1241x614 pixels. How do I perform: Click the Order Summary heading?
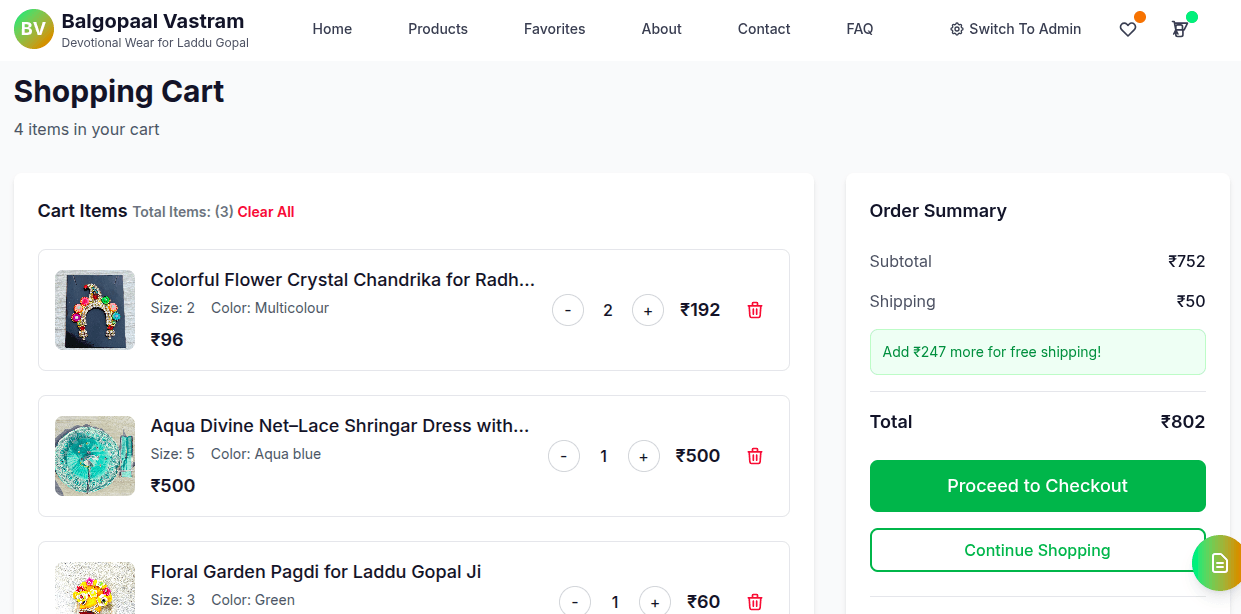[938, 211]
